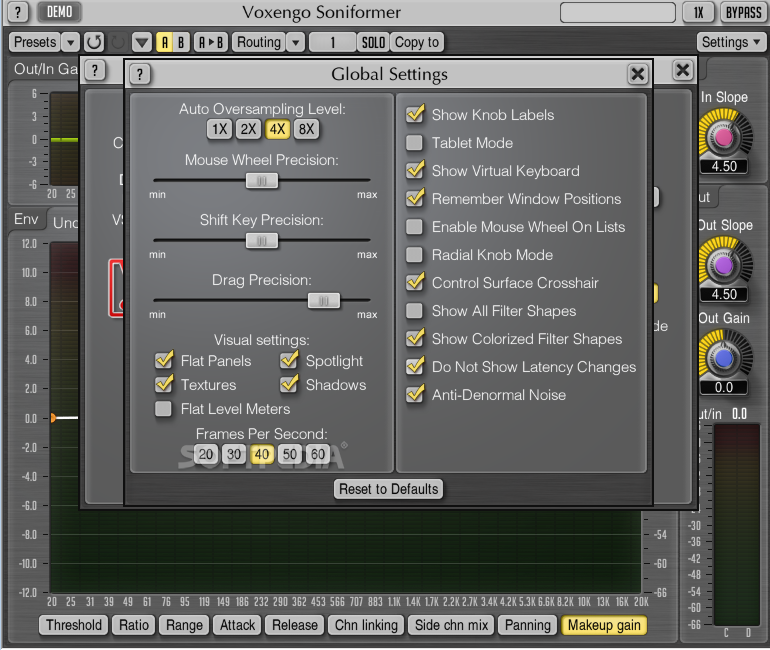This screenshot has width=770, height=650.
Task: Click the Shift Key Precision slider handle
Action: 262,241
